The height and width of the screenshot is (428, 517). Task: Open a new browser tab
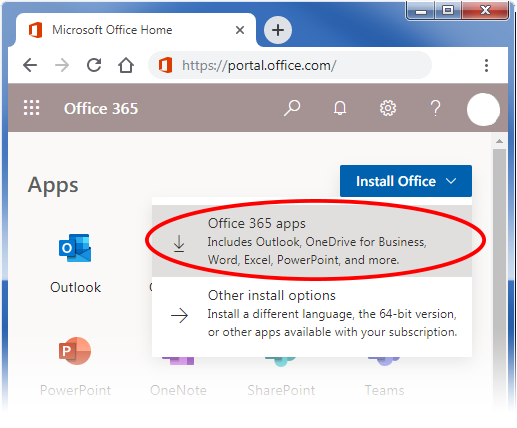click(278, 30)
